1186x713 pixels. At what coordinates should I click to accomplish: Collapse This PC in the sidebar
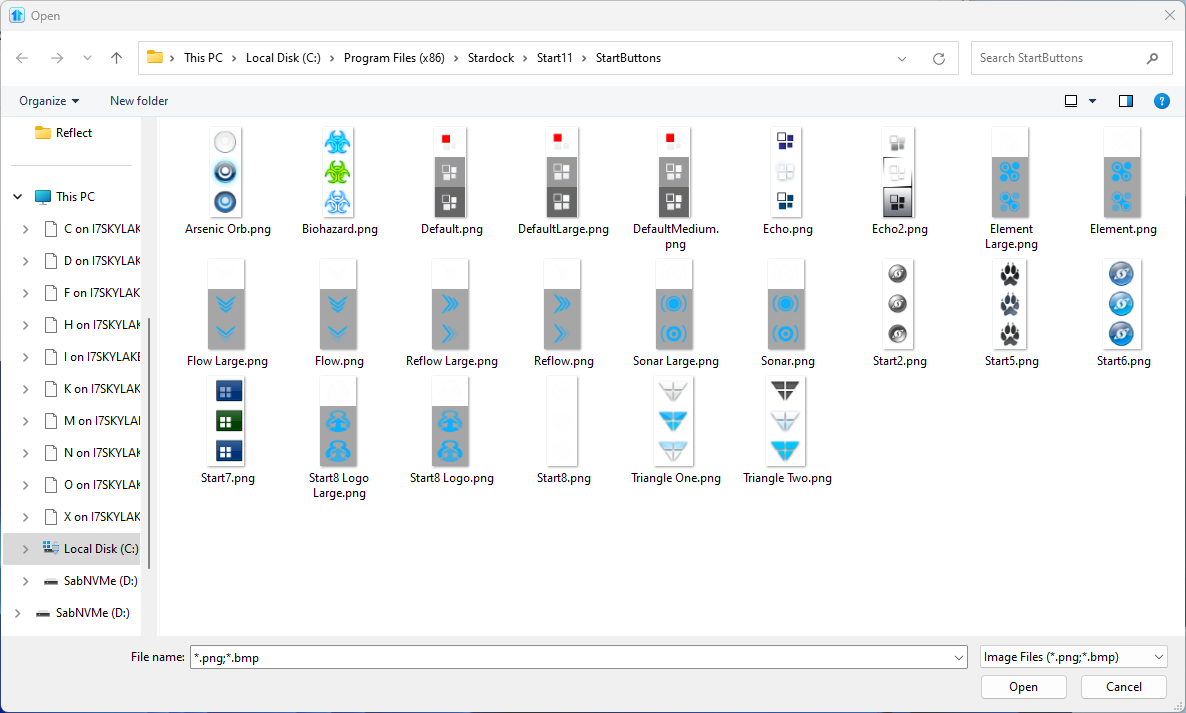[17, 196]
